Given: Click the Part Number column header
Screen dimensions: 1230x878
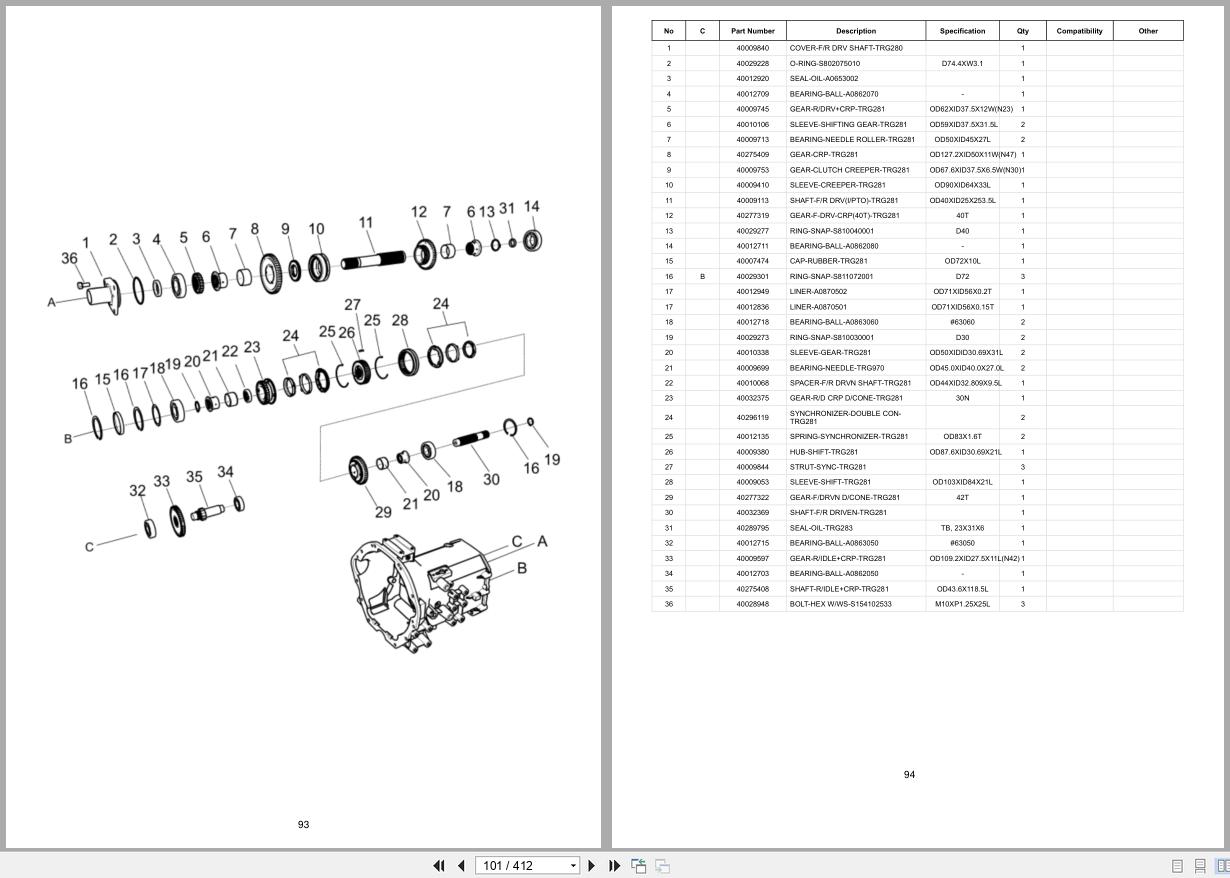Looking at the screenshot, I should [753, 31].
